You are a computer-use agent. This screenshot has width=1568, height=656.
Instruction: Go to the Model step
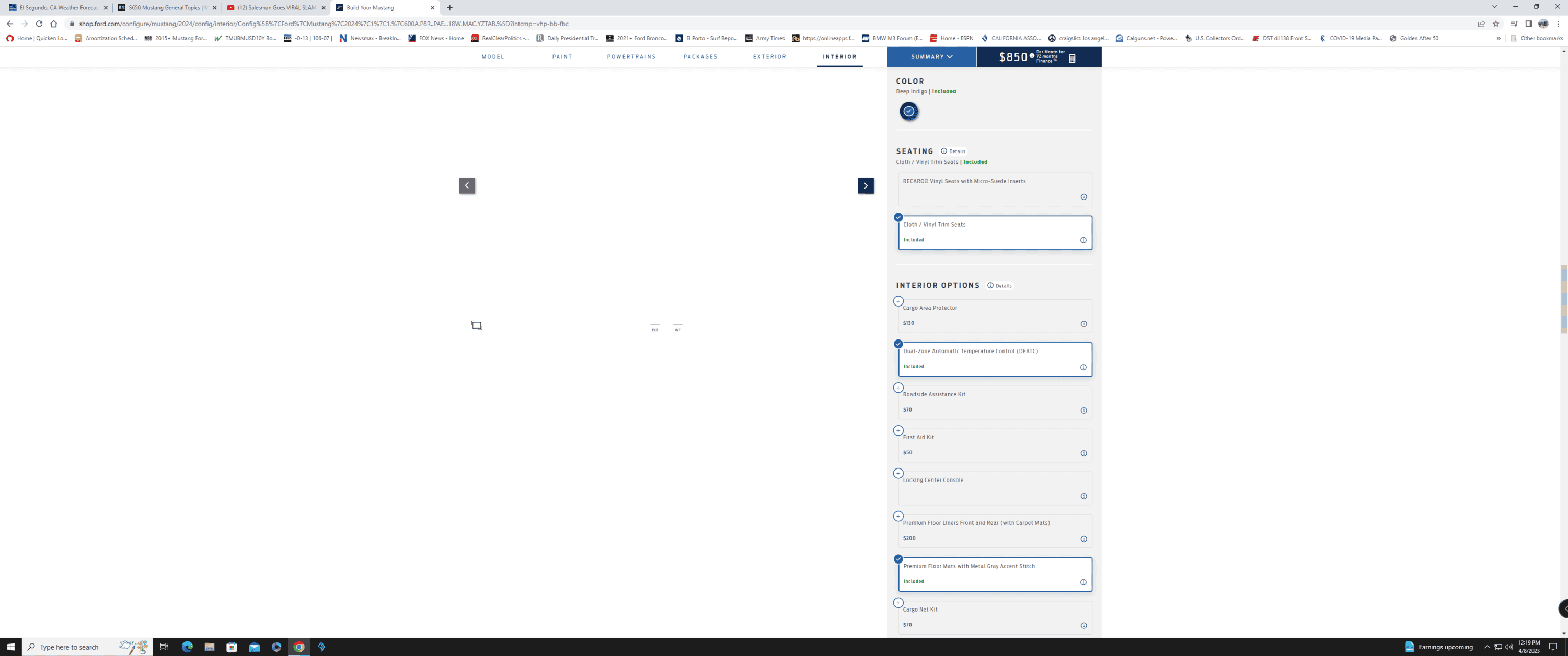493,56
